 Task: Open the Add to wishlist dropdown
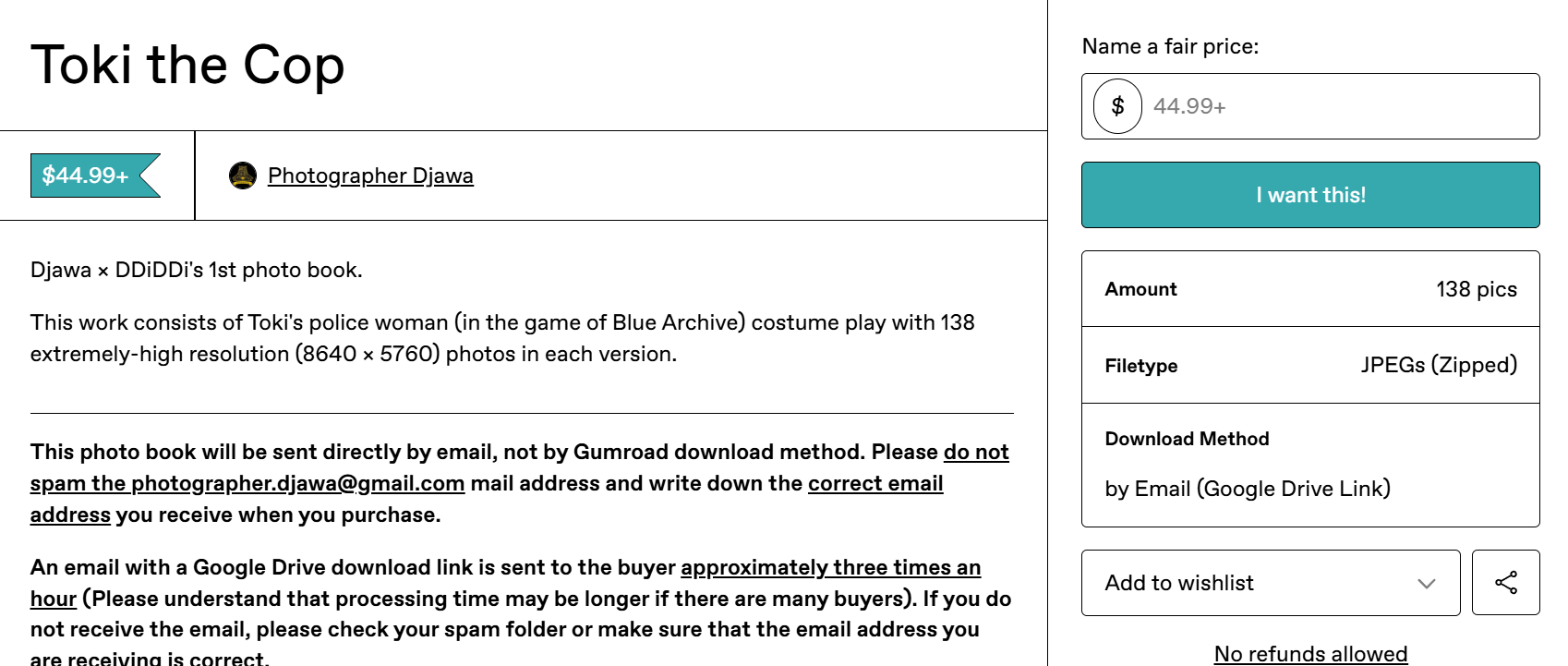tap(1271, 583)
